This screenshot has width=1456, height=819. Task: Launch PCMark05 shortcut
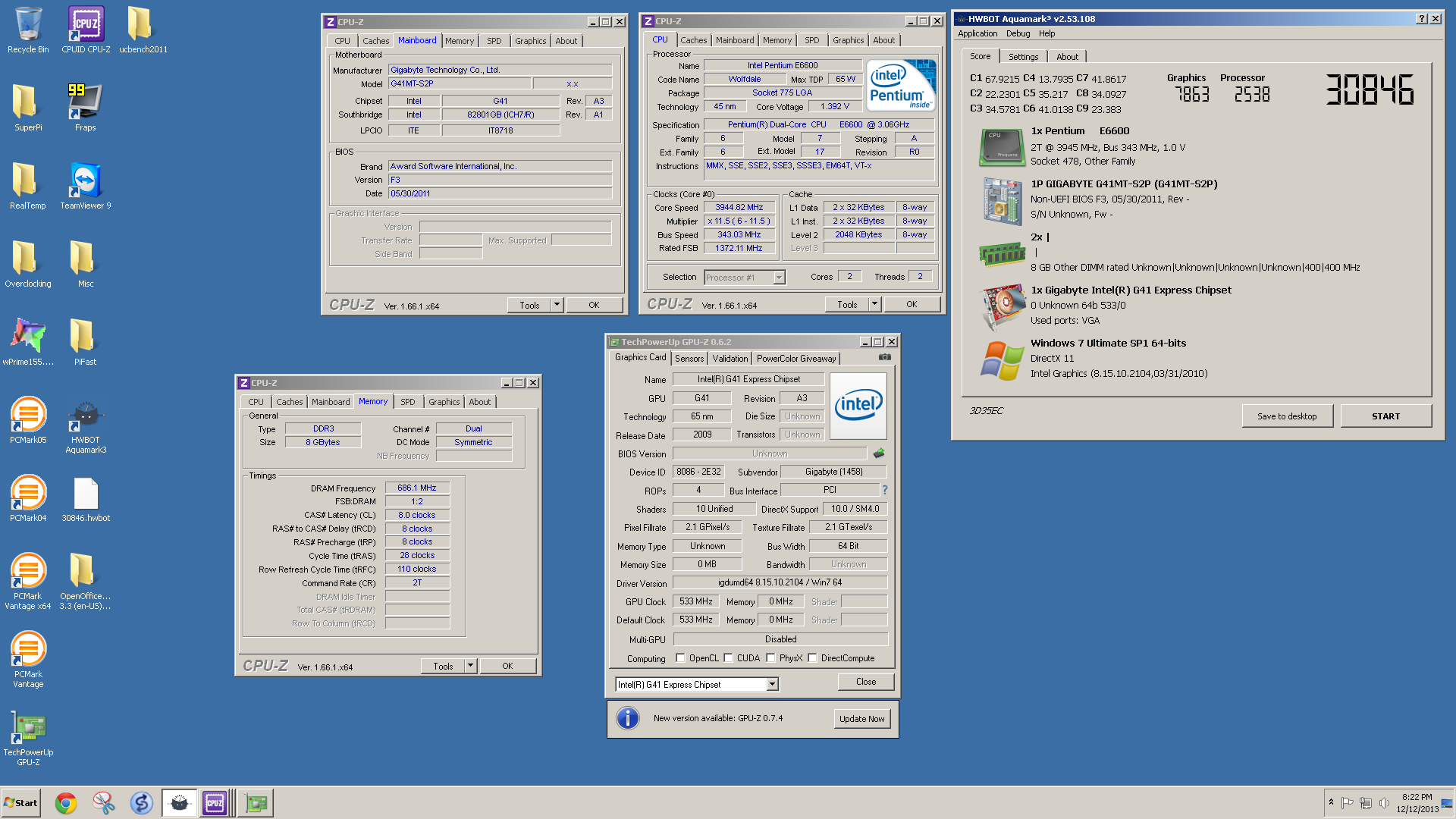pos(28,421)
